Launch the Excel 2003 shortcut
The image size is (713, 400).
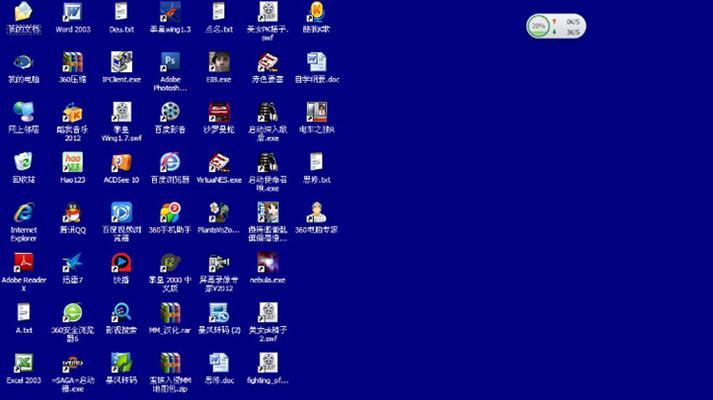pos(24,363)
